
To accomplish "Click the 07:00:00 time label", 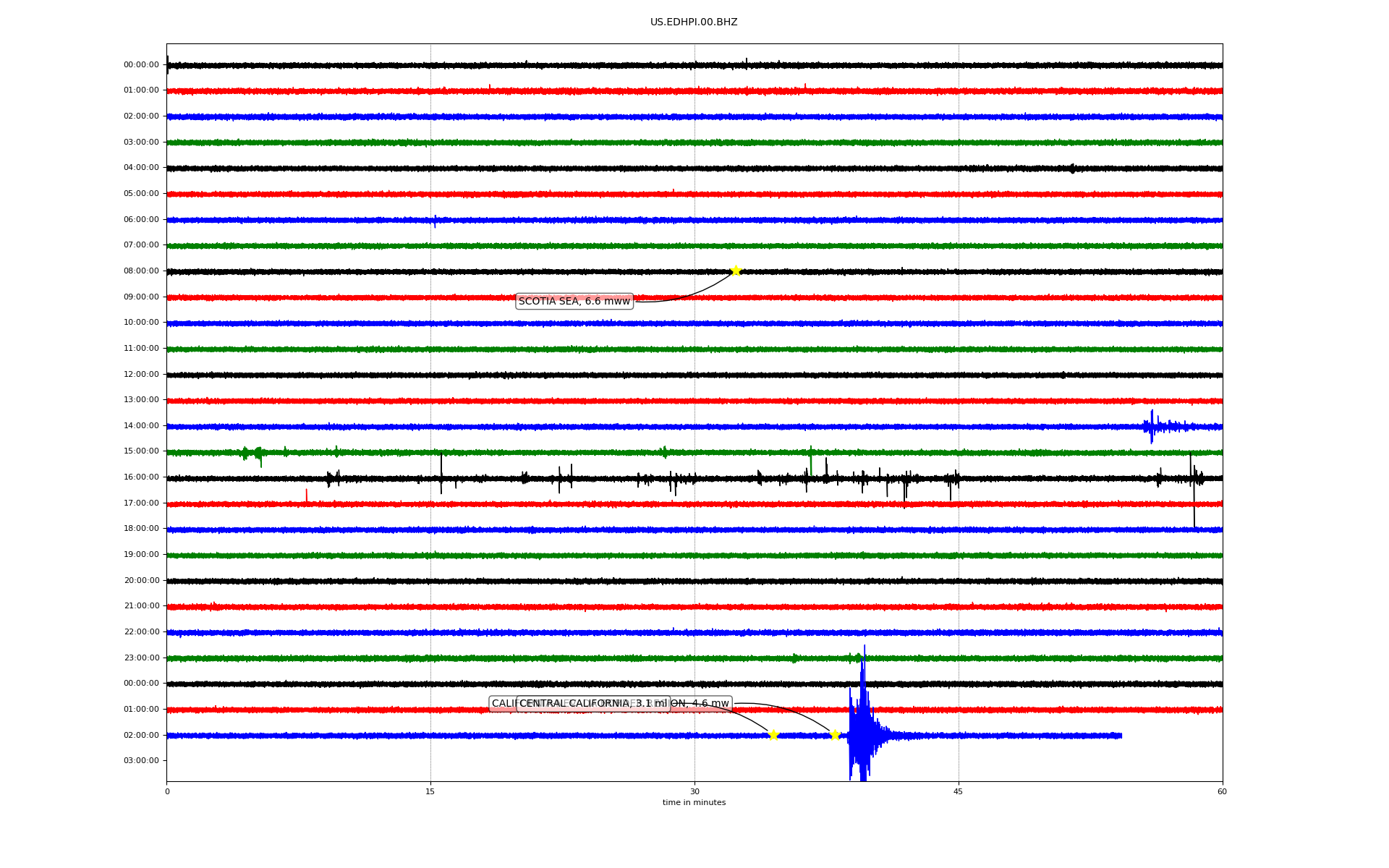I will click(141, 245).
